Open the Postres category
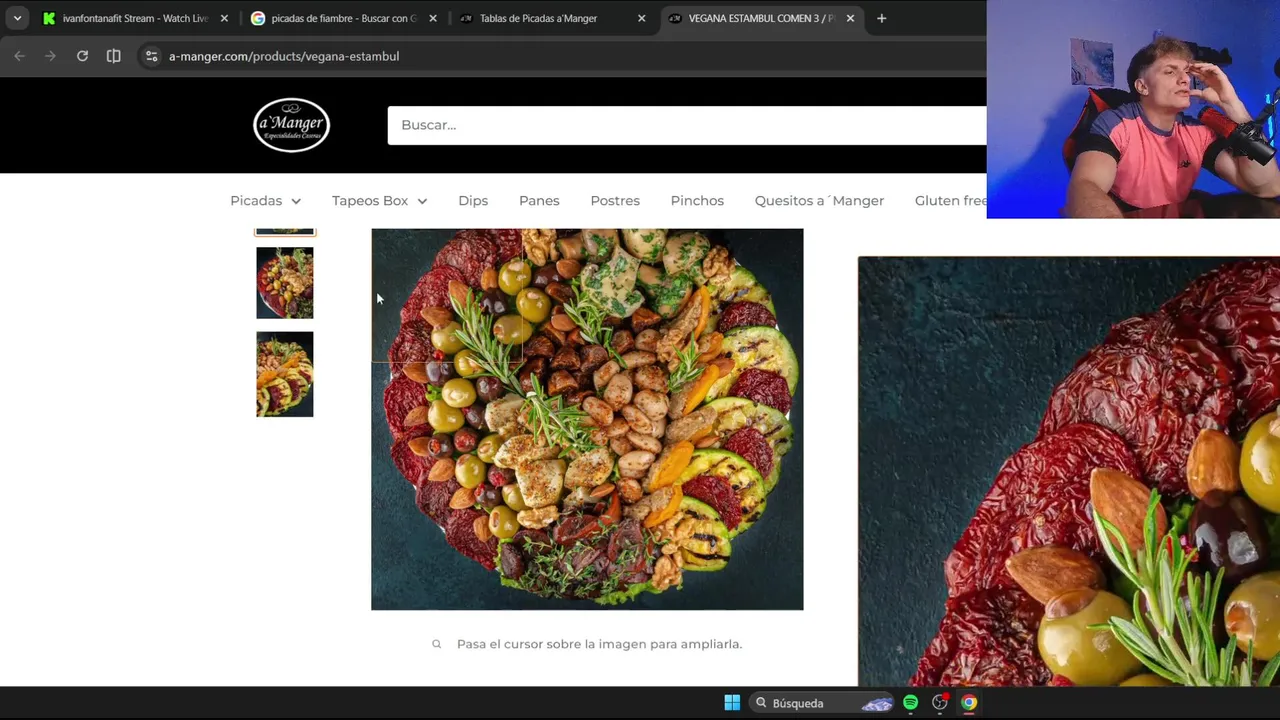Image resolution: width=1280 pixels, height=720 pixels. (x=615, y=201)
